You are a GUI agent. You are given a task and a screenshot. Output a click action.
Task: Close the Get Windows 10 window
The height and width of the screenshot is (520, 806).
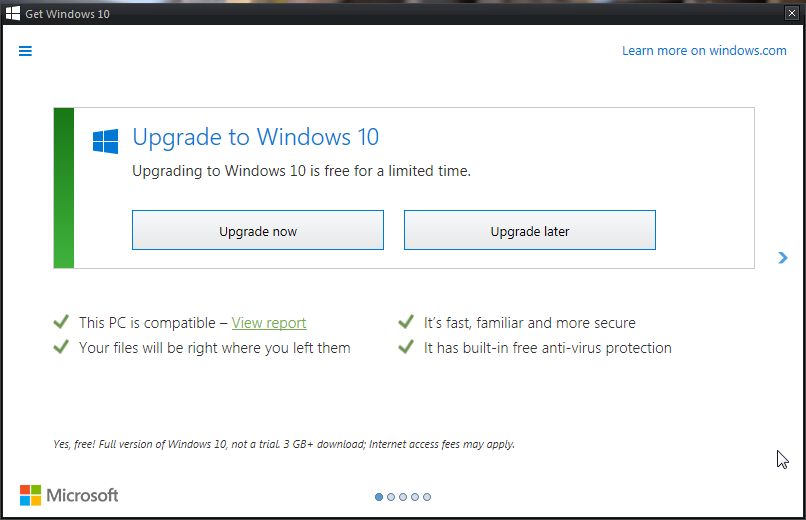792,13
